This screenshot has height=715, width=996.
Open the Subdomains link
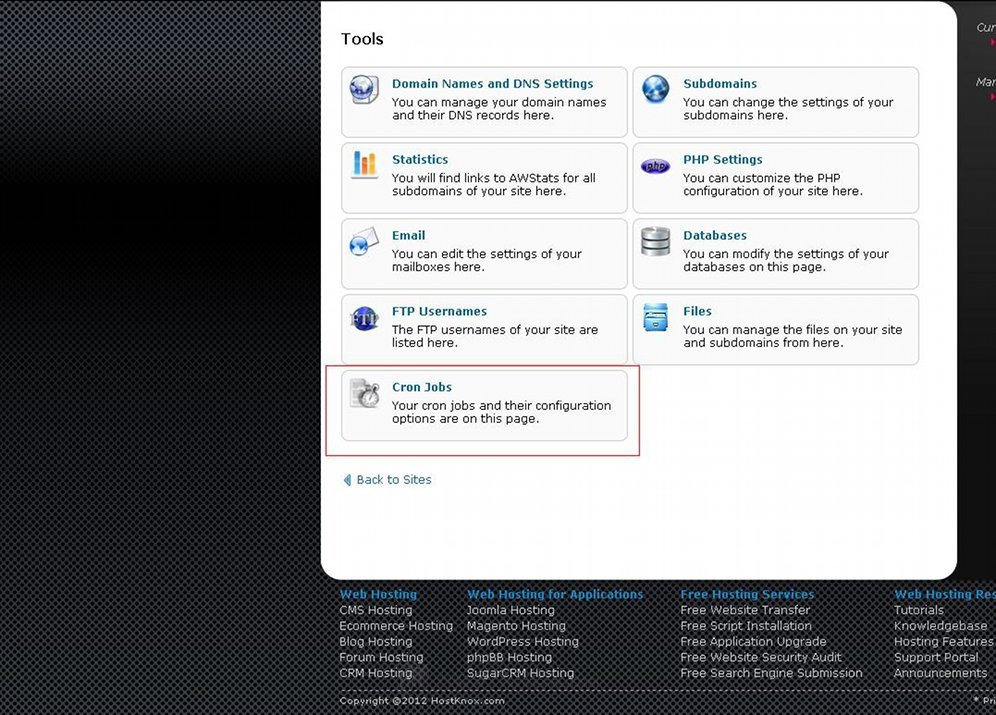coord(720,84)
